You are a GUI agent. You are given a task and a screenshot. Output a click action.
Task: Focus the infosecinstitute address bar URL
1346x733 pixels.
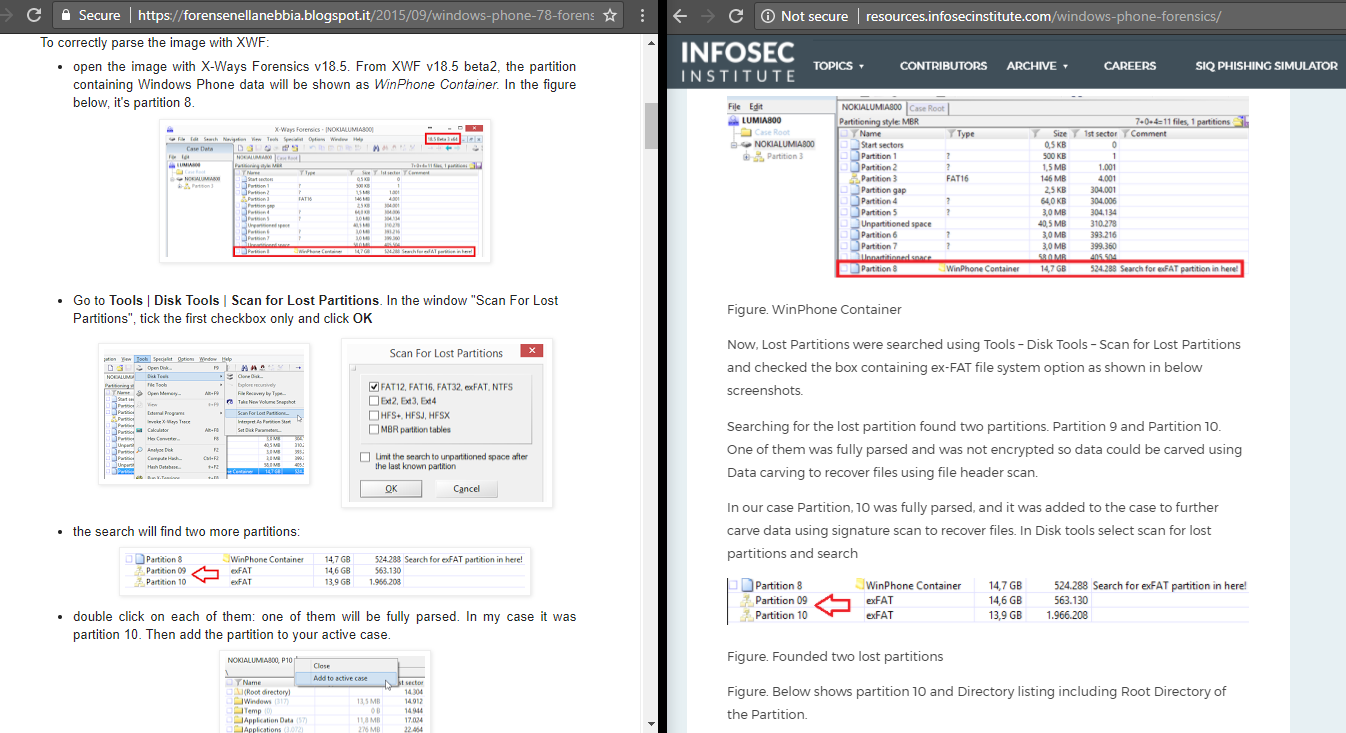point(1043,16)
